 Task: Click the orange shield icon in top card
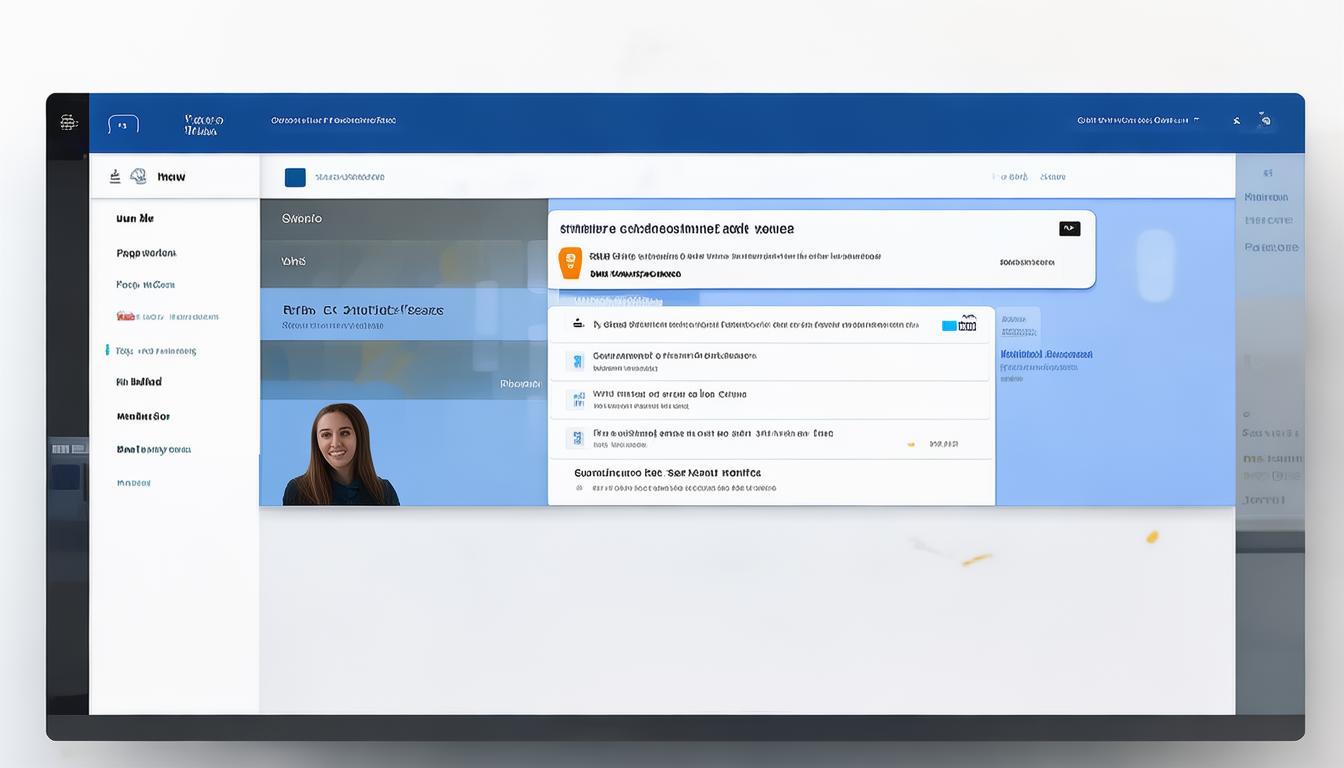(x=569, y=262)
